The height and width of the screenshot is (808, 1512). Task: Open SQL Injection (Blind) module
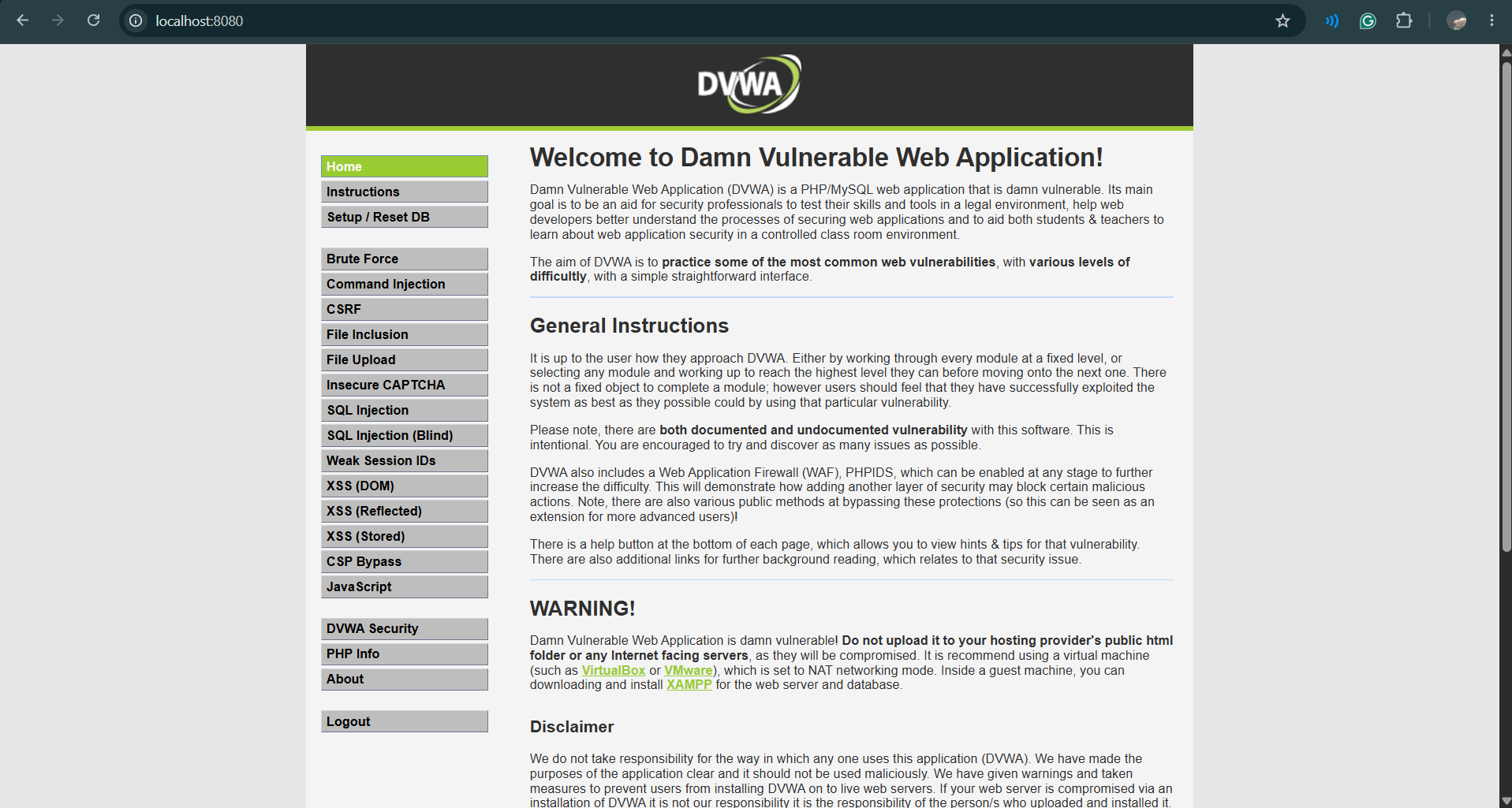click(x=405, y=435)
